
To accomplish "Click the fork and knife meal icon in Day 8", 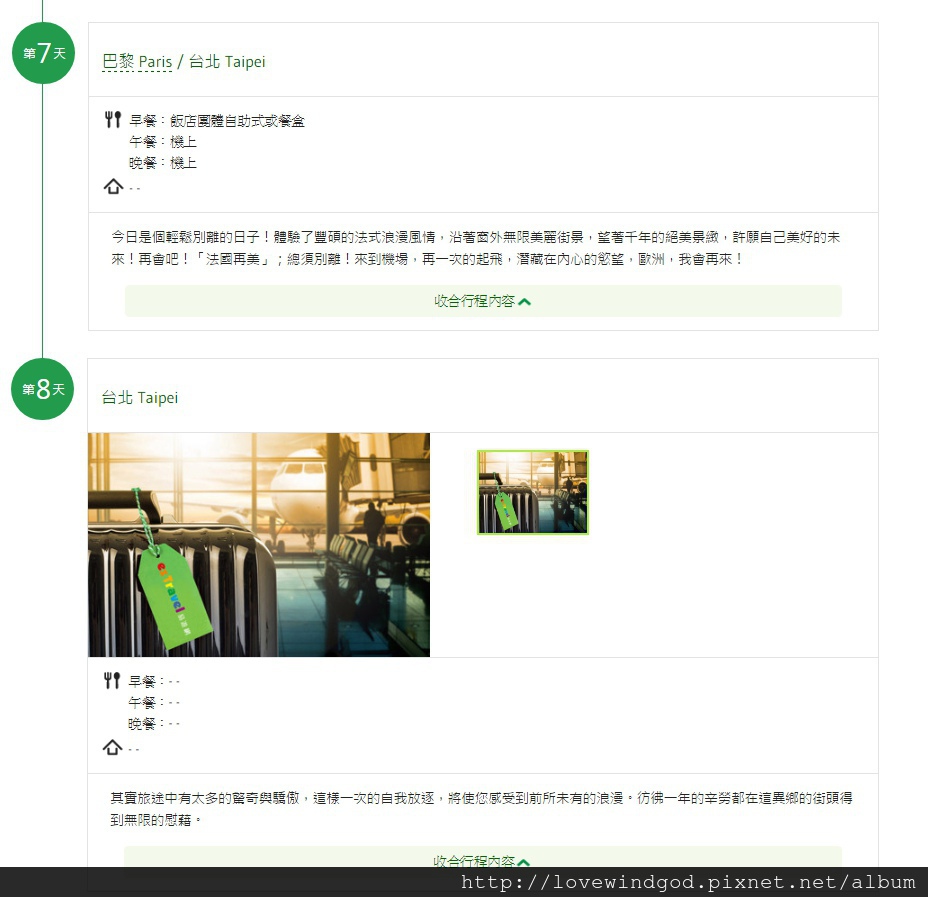I will coord(112,680).
